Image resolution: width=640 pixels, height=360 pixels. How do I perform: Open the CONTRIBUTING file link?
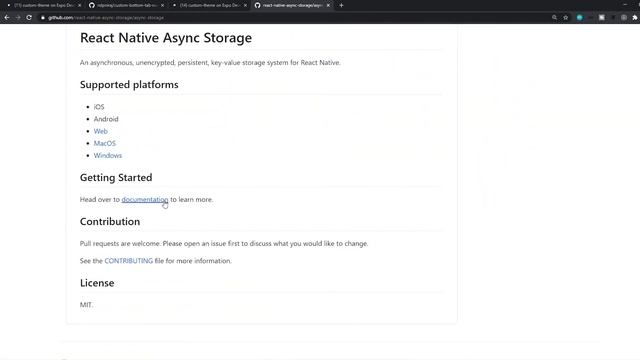pyautogui.click(x=129, y=261)
